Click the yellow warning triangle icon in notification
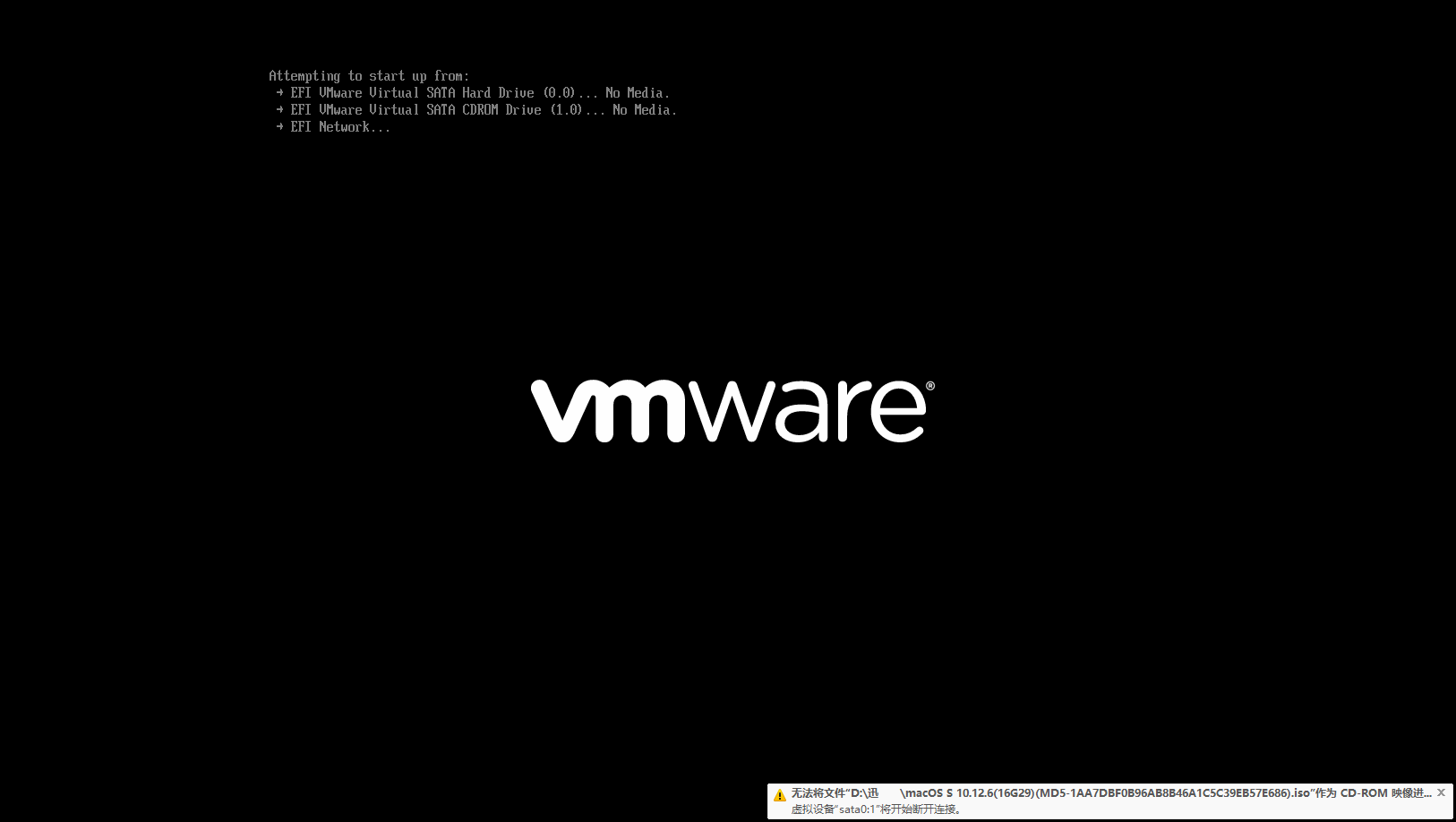1456x822 pixels. 778,793
